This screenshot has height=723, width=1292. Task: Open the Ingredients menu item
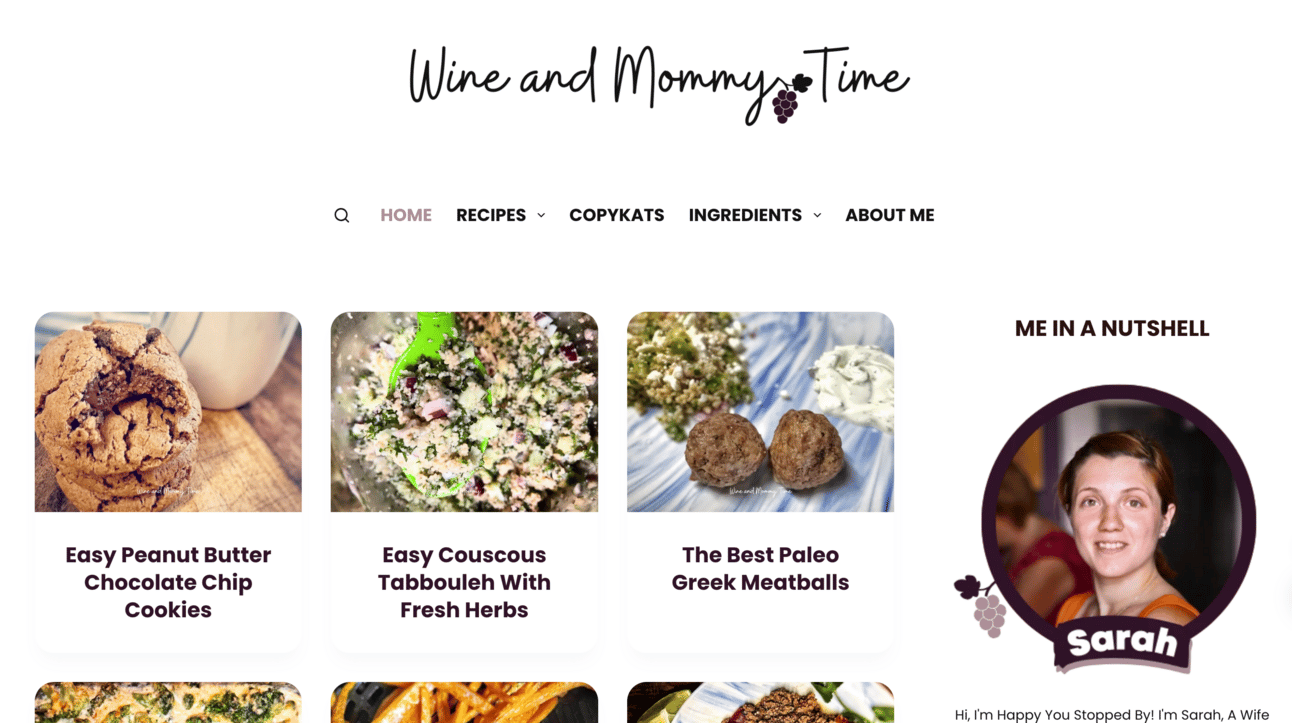[745, 215]
